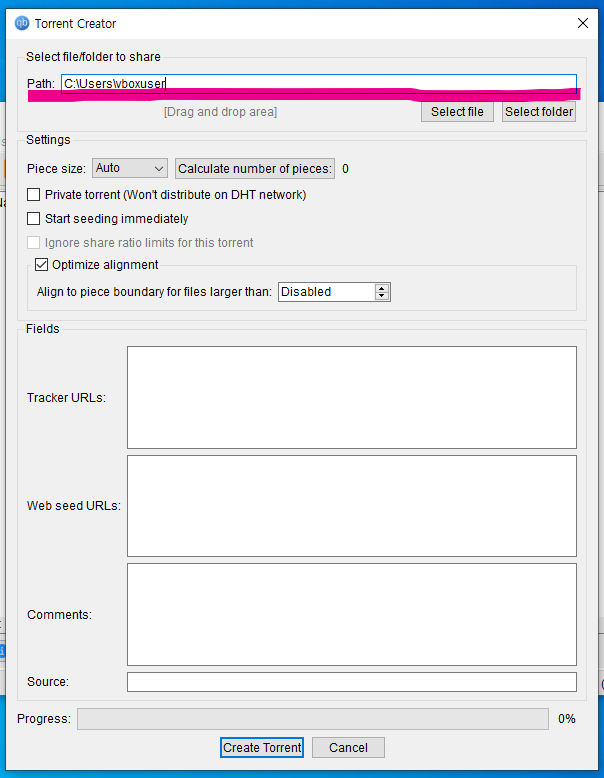
Task: Click the down arrow of alignment spinner
Action: point(382,296)
